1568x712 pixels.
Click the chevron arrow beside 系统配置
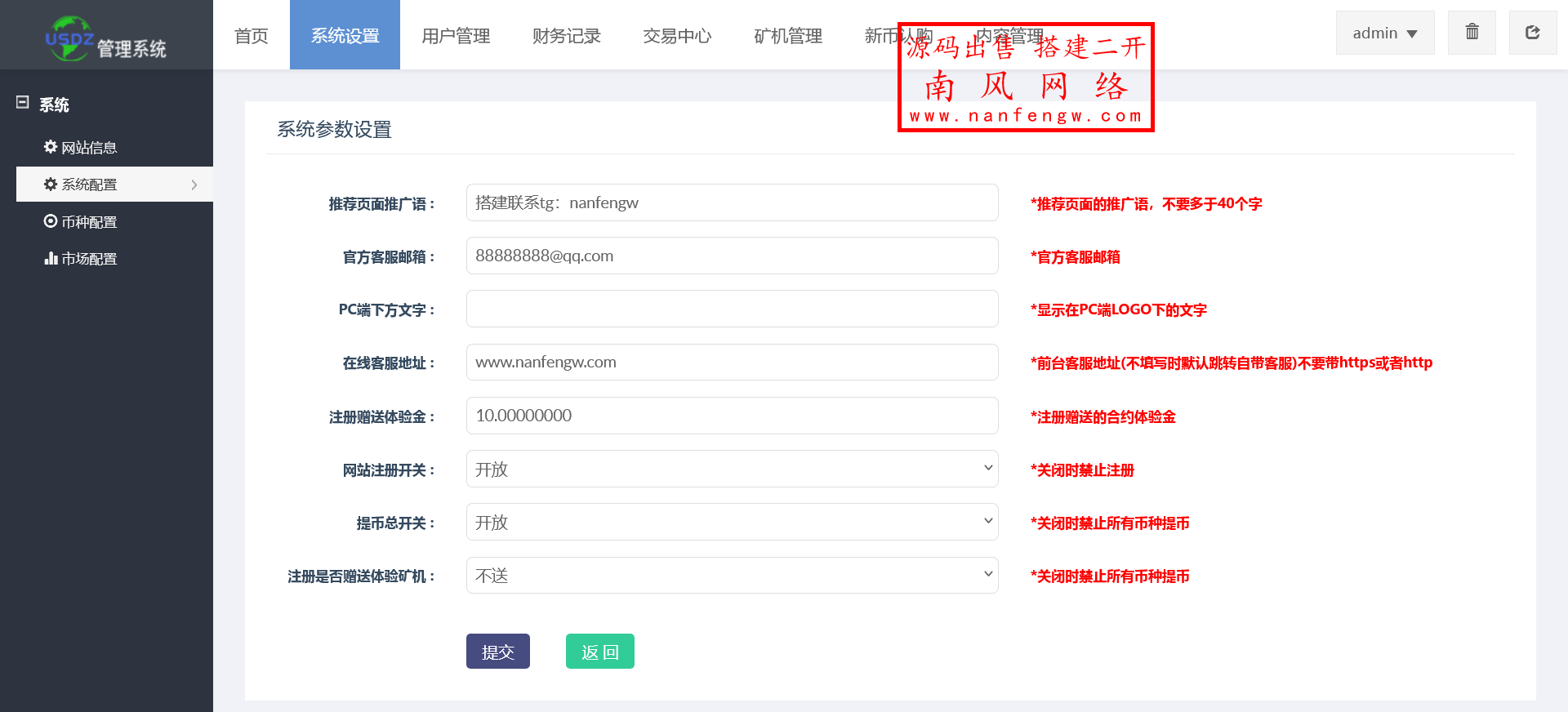pyautogui.click(x=194, y=185)
